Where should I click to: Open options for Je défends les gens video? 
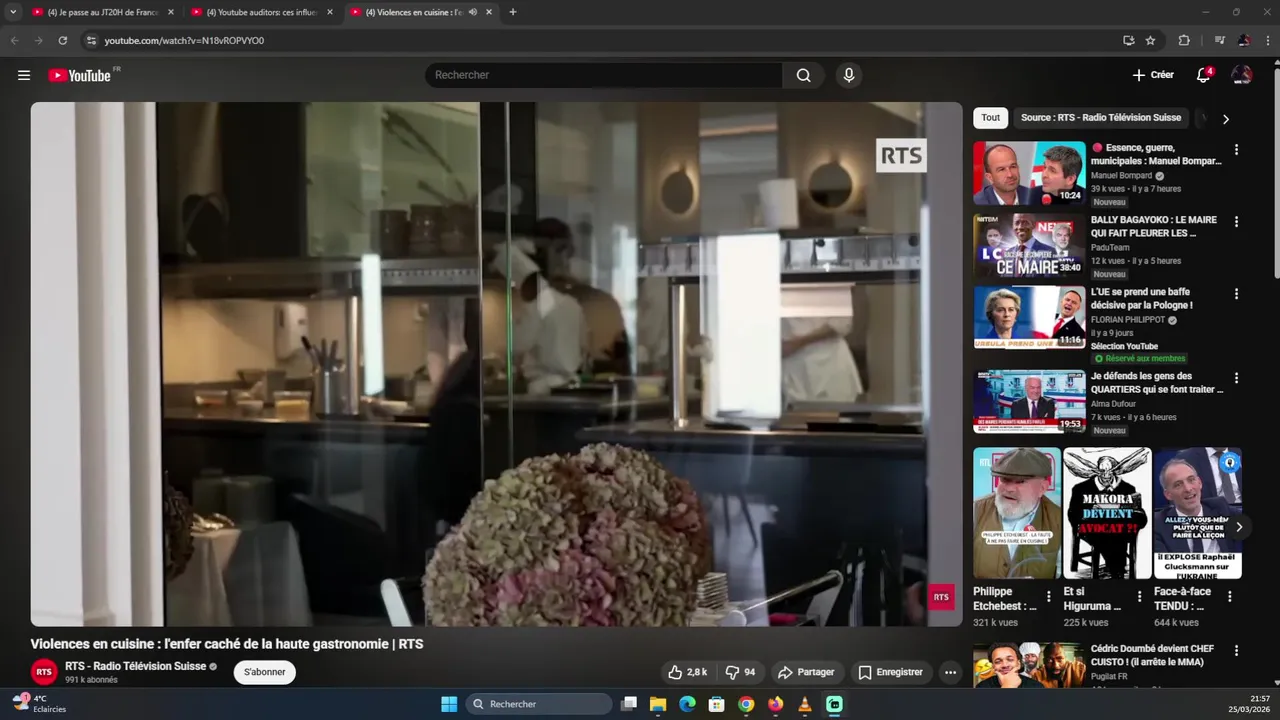tap(1236, 378)
